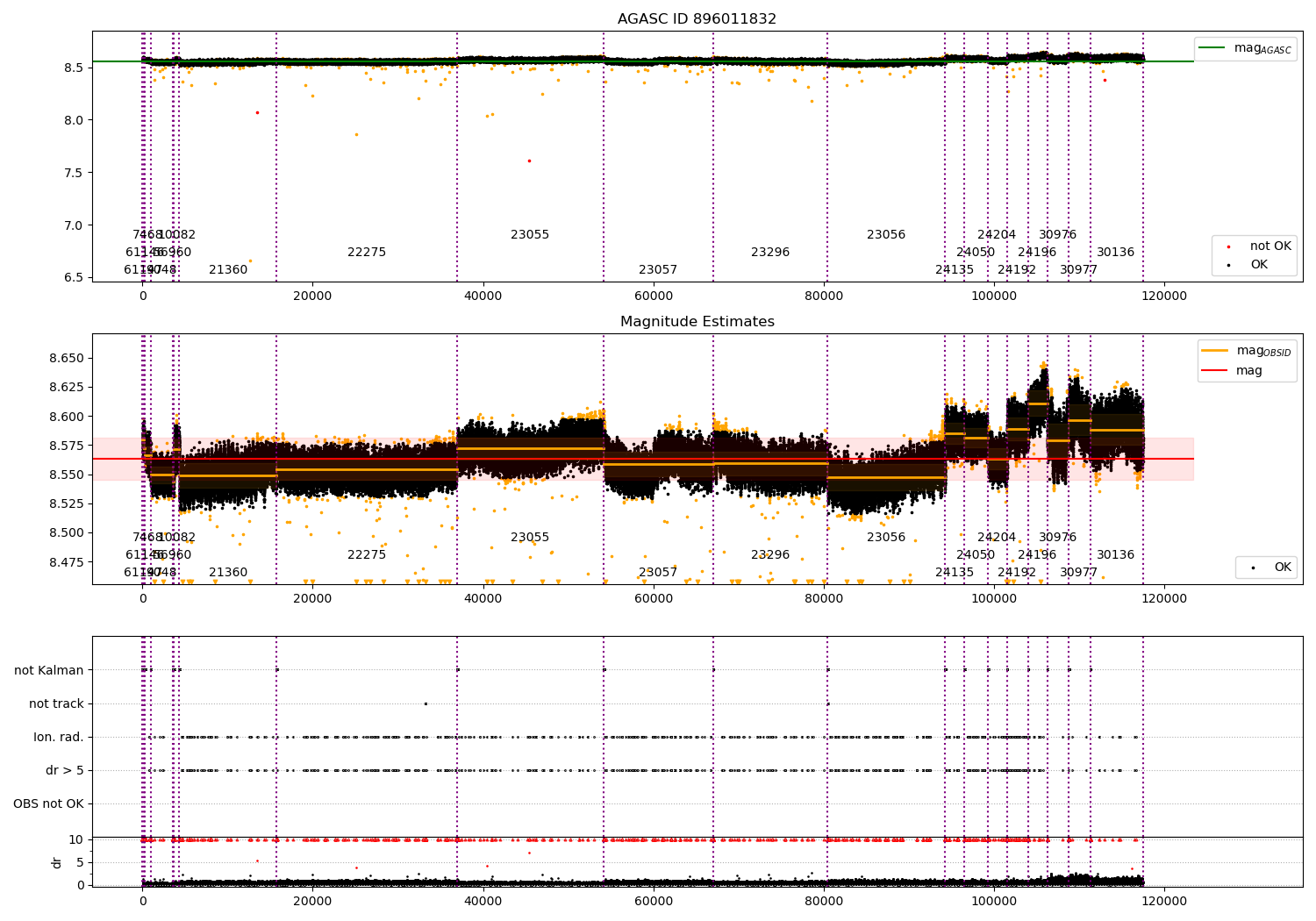Click the title "AGASC ID 896011832"
The width and height of the screenshot is (1316, 921).
pos(697,19)
